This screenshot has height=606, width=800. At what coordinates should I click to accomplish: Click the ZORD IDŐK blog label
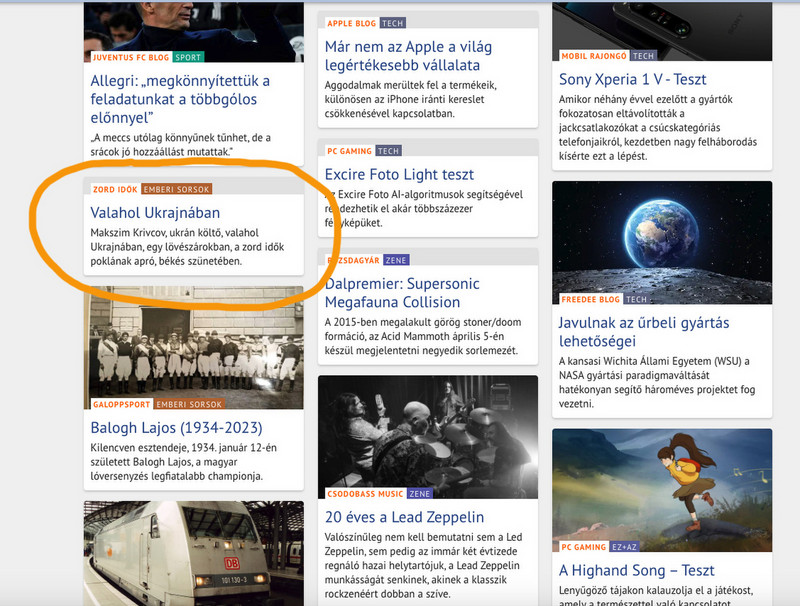115,189
